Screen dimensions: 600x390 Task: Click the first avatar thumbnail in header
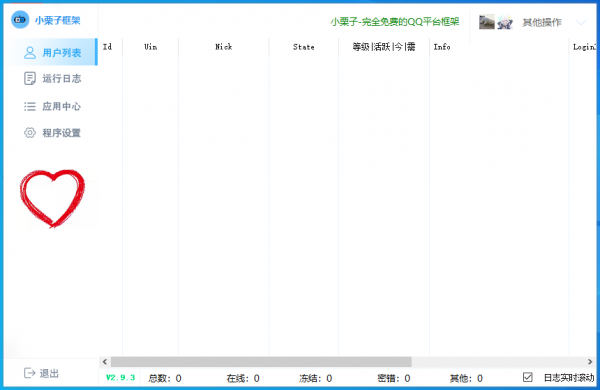[x=487, y=22]
